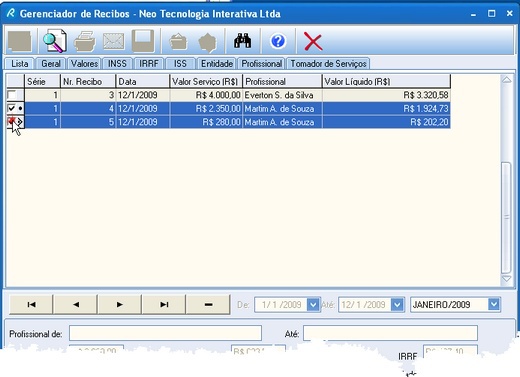
Task: Open the "De" start date dropdown
Action: [313, 304]
